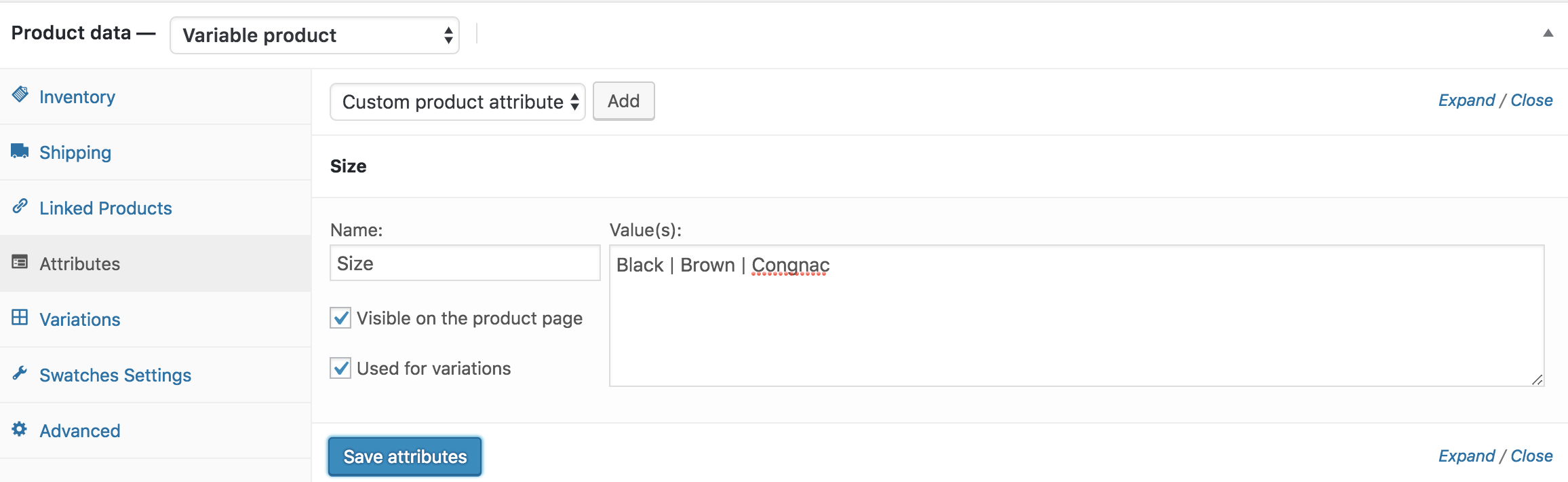
Task: Switch to the Variations tab
Action: [x=79, y=319]
